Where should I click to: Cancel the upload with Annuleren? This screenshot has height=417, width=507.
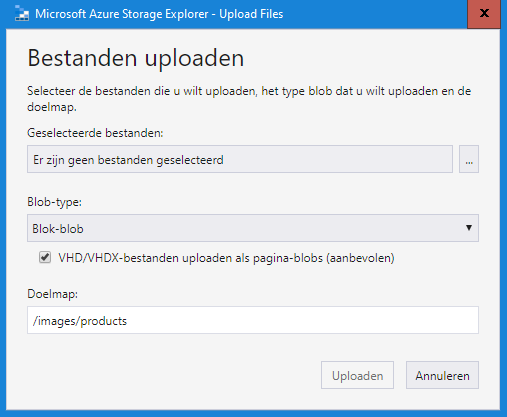[x=442, y=375]
